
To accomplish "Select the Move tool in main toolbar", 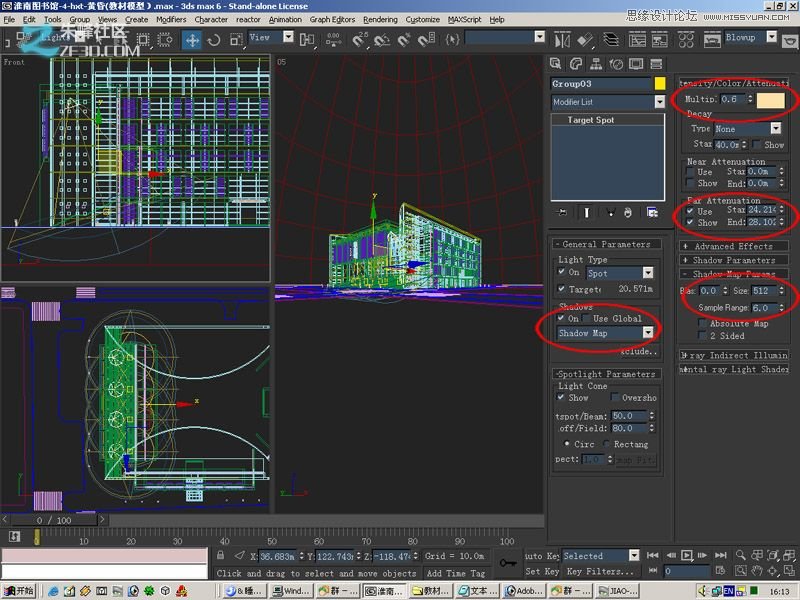I will (x=191, y=40).
